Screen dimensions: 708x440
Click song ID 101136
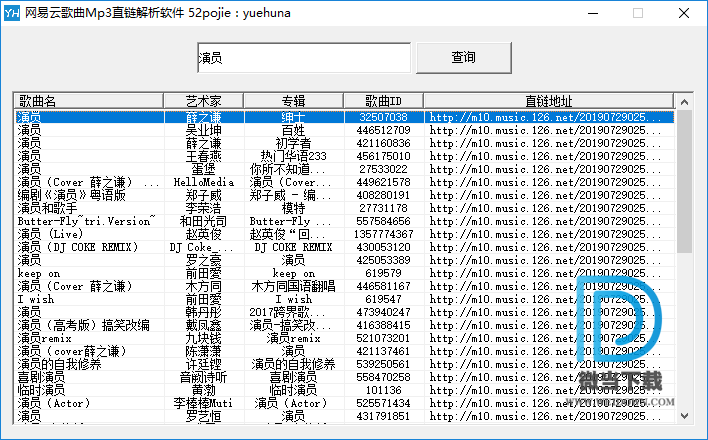(383, 390)
